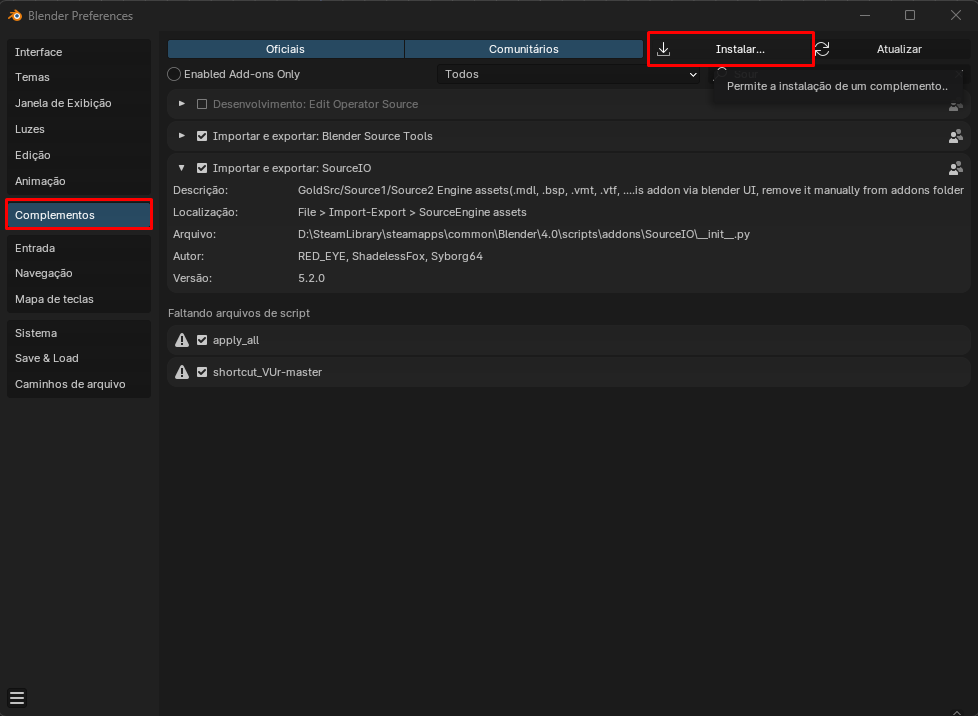Image resolution: width=978 pixels, height=716 pixels.
Task: Open Caminhos de arquivo section
Action: click(79, 384)
